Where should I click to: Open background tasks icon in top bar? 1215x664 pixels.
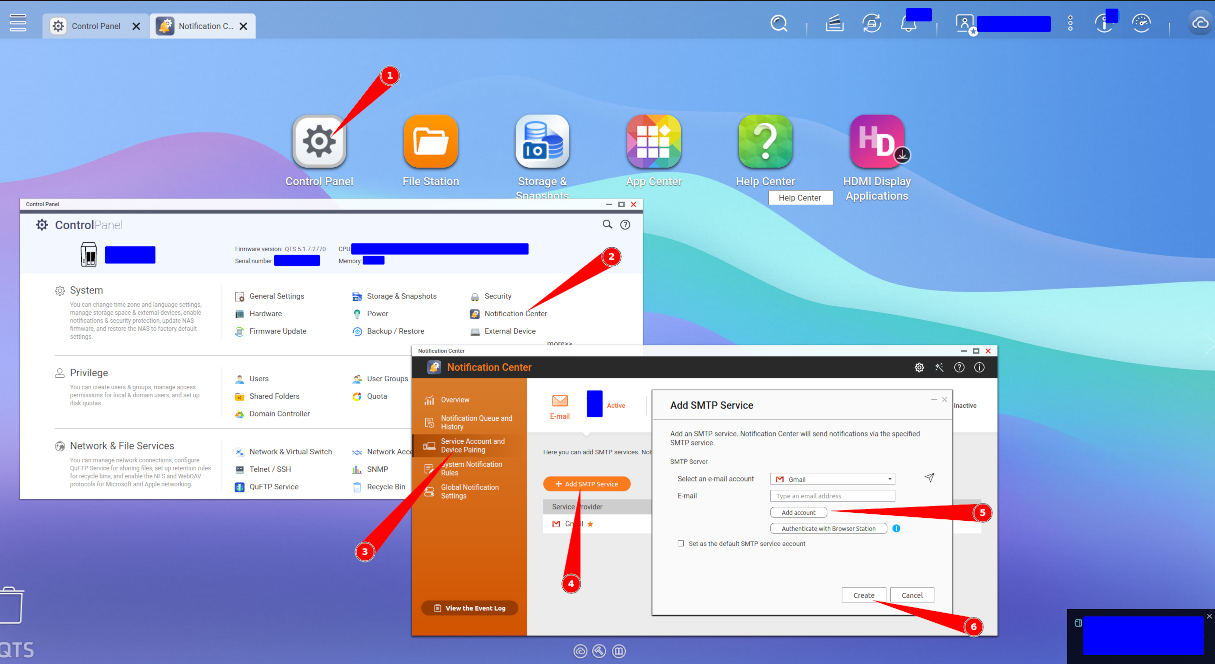click(834, 24)
